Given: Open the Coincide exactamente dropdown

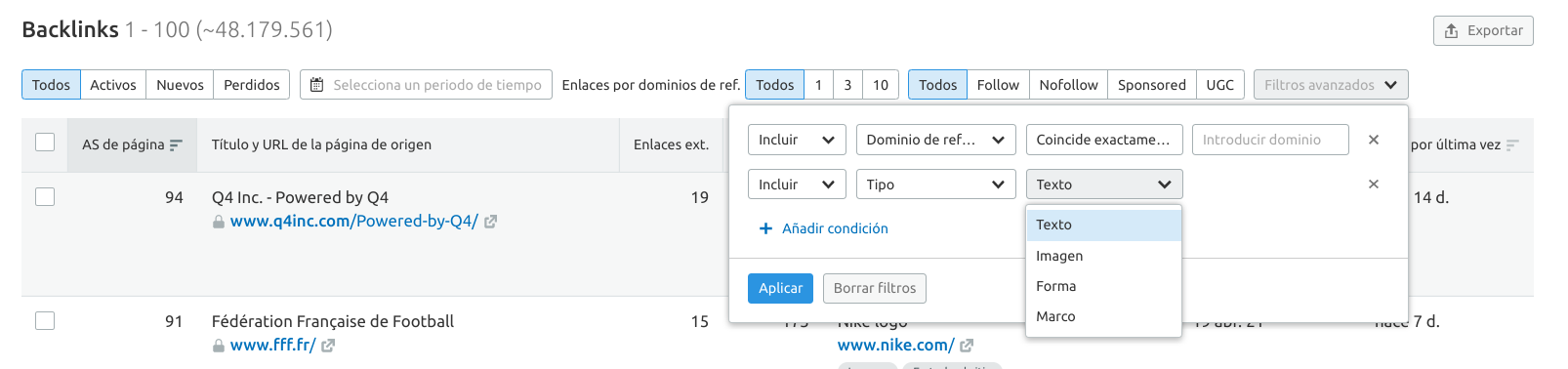Looking at the screenshot, I should point(1104,140).
